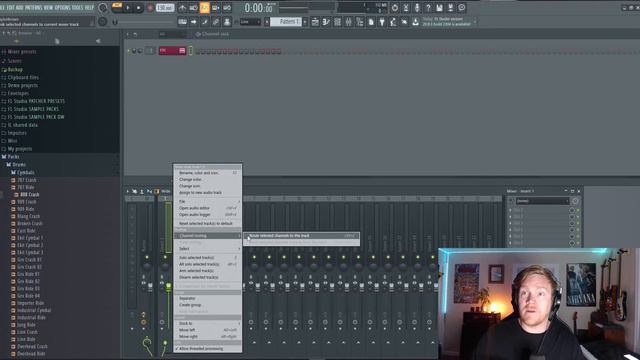Open the snap Line dropdown
The image size is (640, 360).
(x=250, y=22)
